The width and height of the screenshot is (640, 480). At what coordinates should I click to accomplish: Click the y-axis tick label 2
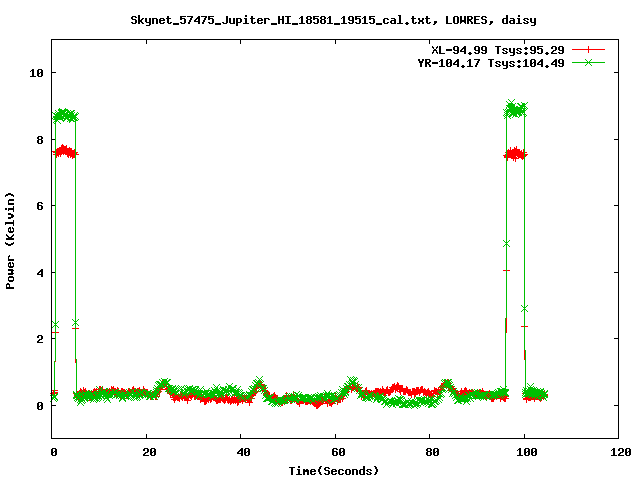click(40, 339)
